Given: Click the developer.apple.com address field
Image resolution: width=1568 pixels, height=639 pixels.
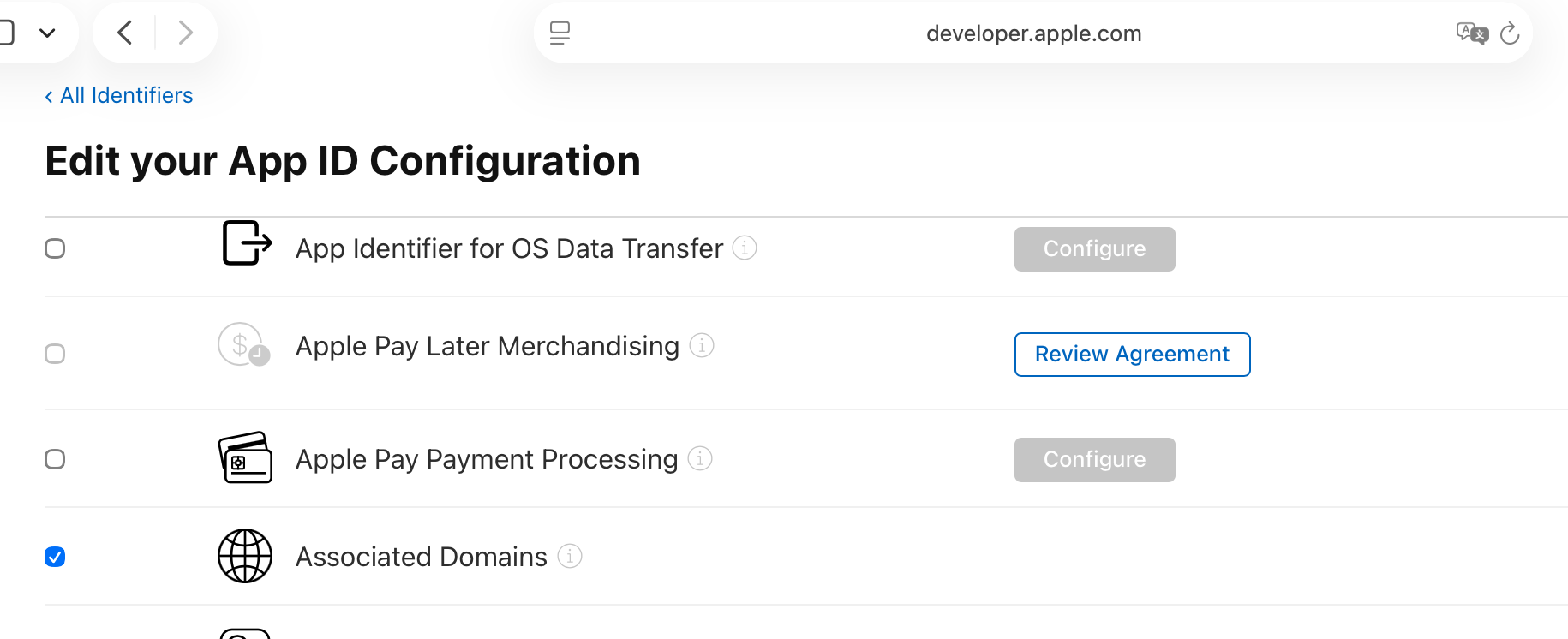Looking at the screenshot, I should (x=1033, y=33).
